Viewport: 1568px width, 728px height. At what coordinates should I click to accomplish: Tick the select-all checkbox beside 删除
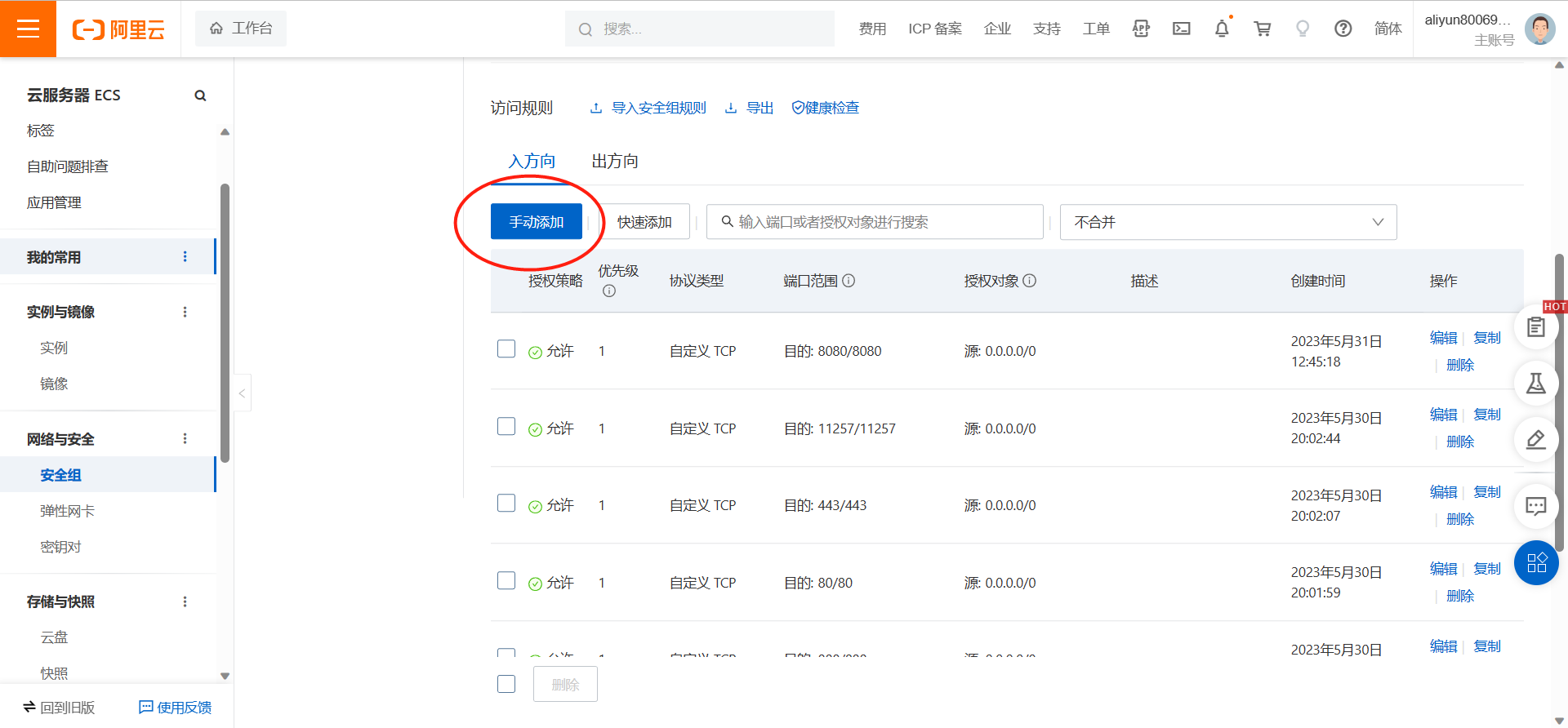(x=506, y=684)
